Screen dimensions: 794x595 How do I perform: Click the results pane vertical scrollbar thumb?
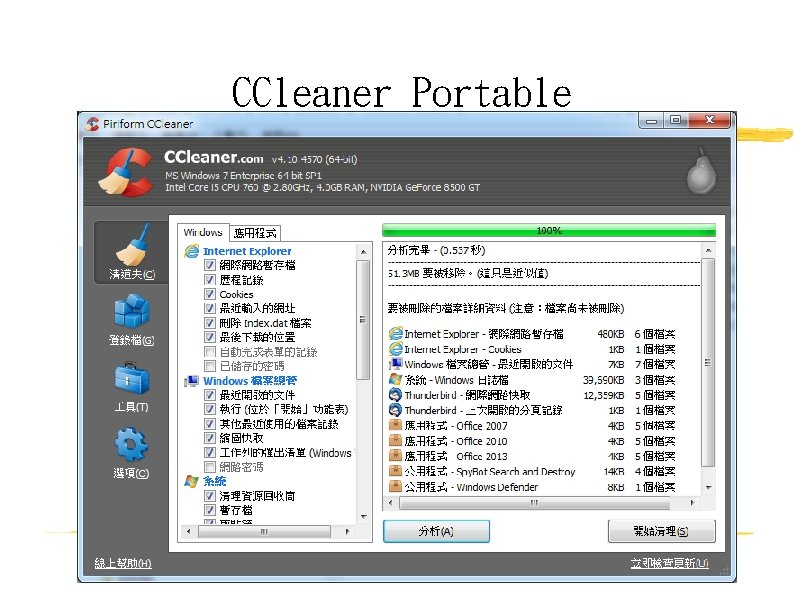(708, 363)
